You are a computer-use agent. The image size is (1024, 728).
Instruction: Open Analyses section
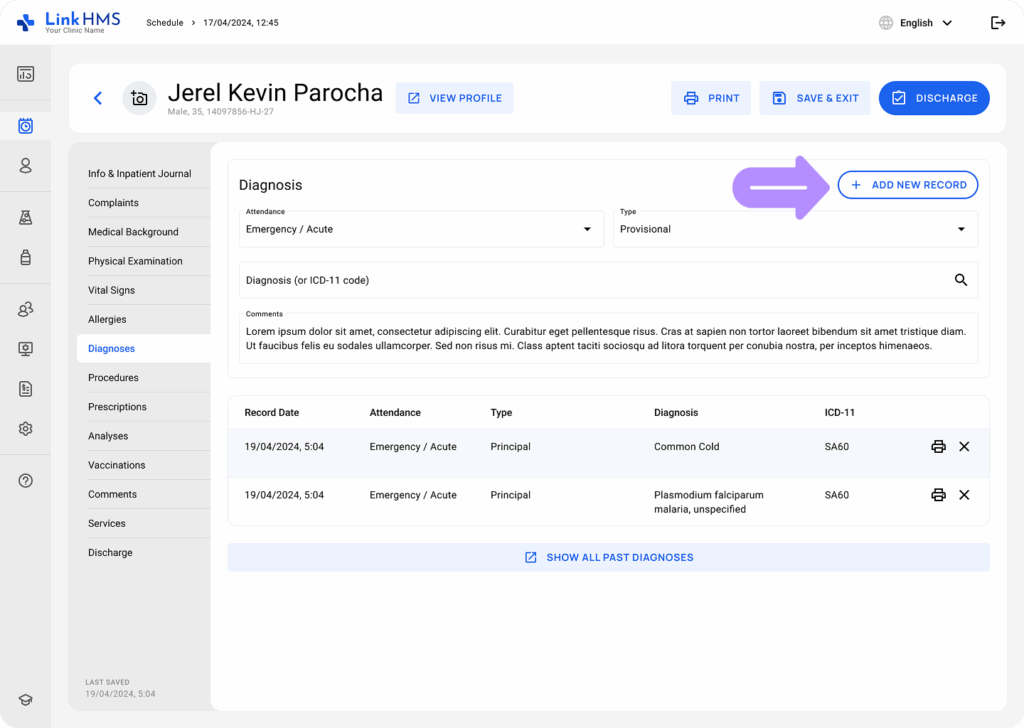(x=108, y=436)
